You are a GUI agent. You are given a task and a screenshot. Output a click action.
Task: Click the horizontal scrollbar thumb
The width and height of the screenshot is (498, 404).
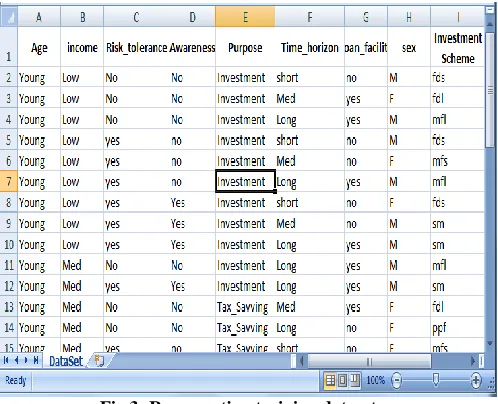(x=370, y=361)
